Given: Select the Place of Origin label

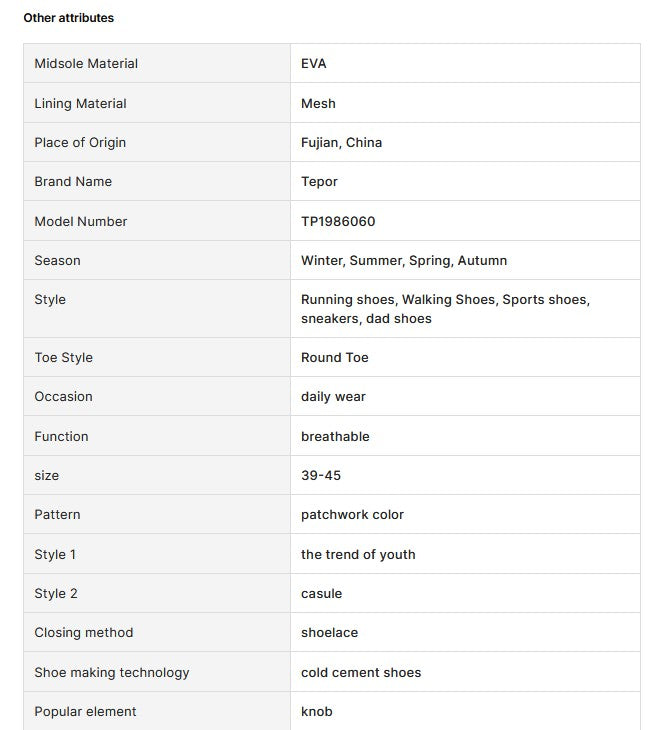Looking at the screenshot, I should [x=80, y=142].
